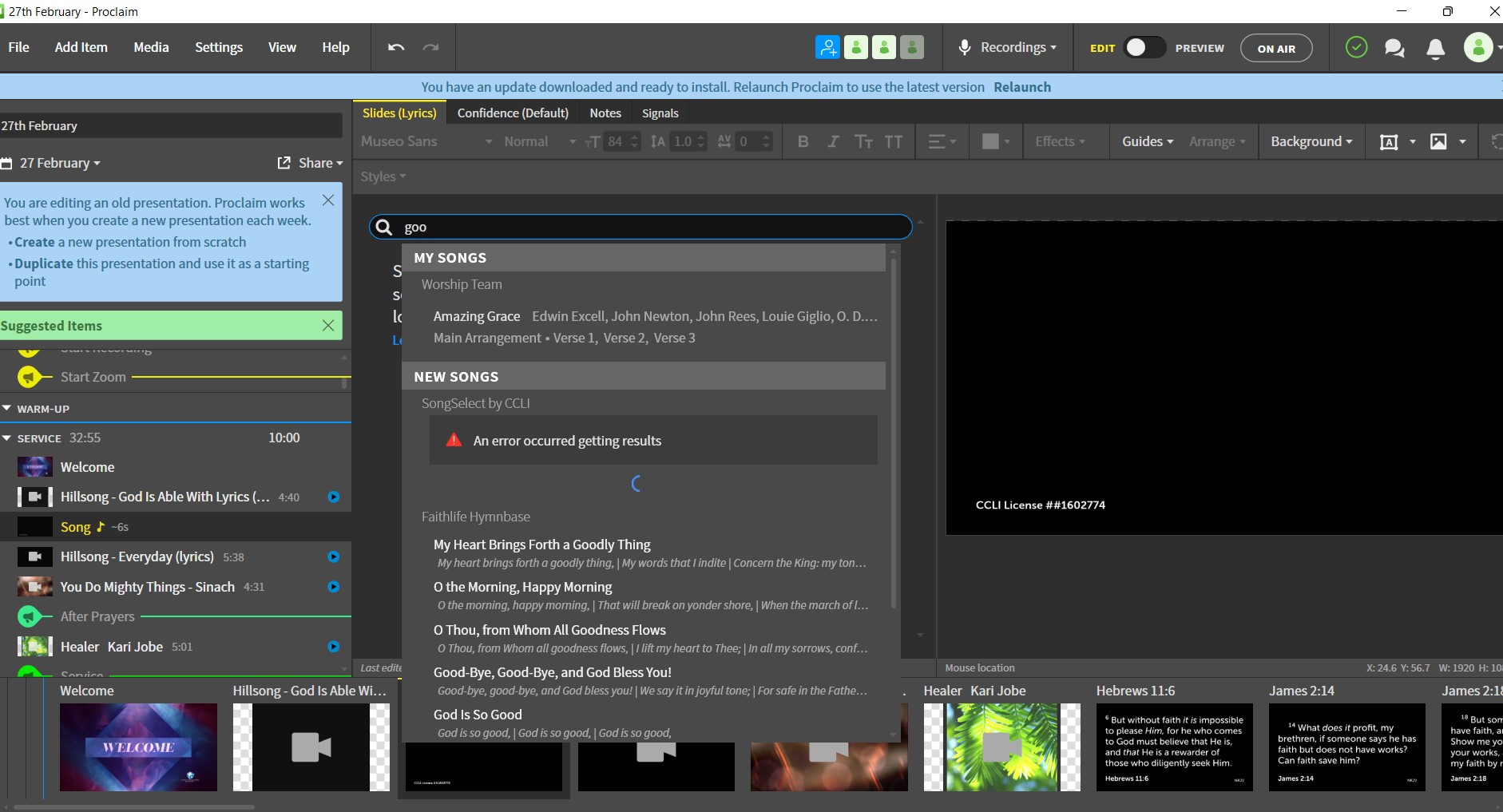This screenshot has width=1503, height=812.
Task: Click the Relaunch link
Action: (x=1021, y=87)
